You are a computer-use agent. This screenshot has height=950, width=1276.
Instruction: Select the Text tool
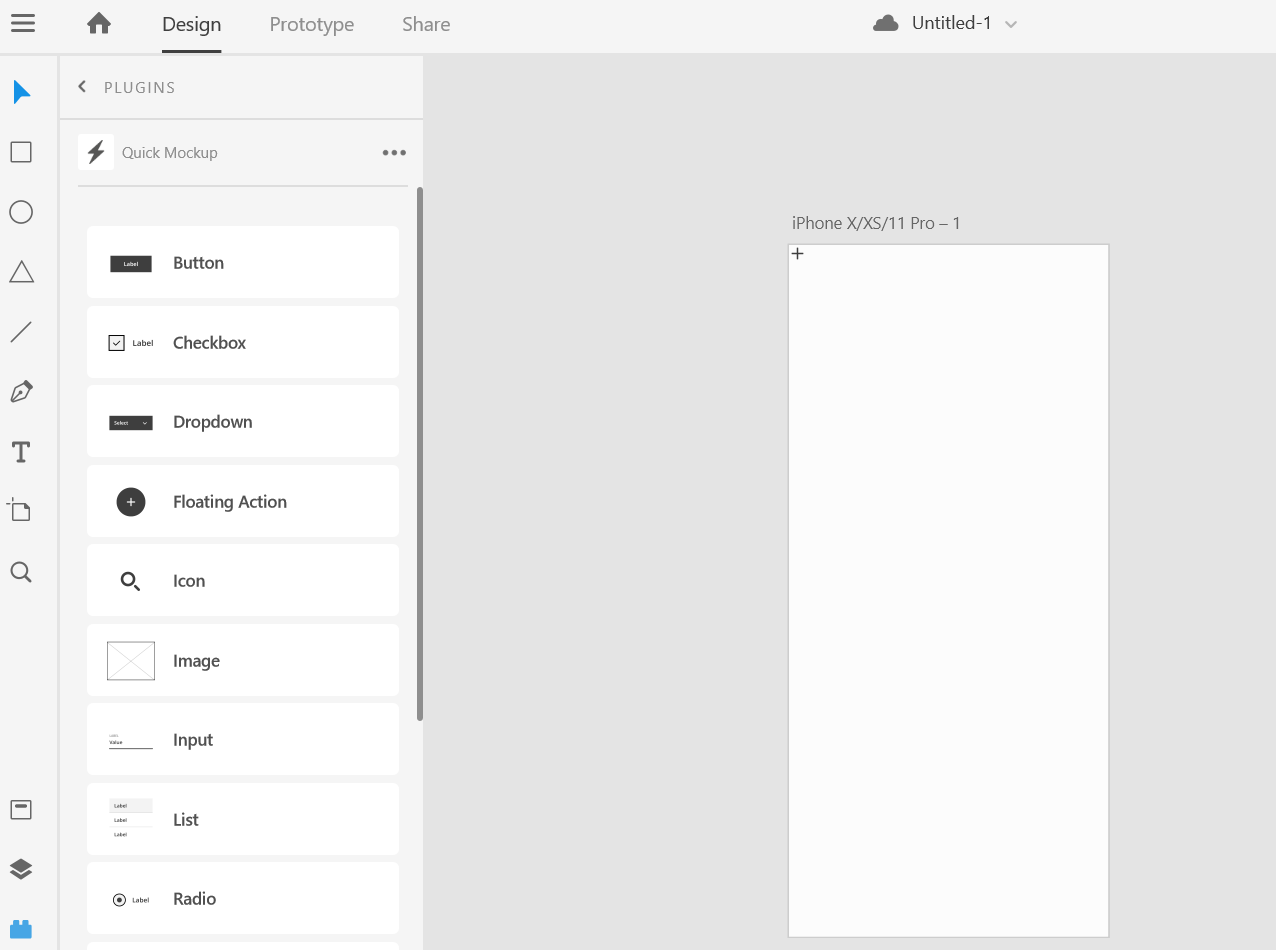tap(20, 452)
